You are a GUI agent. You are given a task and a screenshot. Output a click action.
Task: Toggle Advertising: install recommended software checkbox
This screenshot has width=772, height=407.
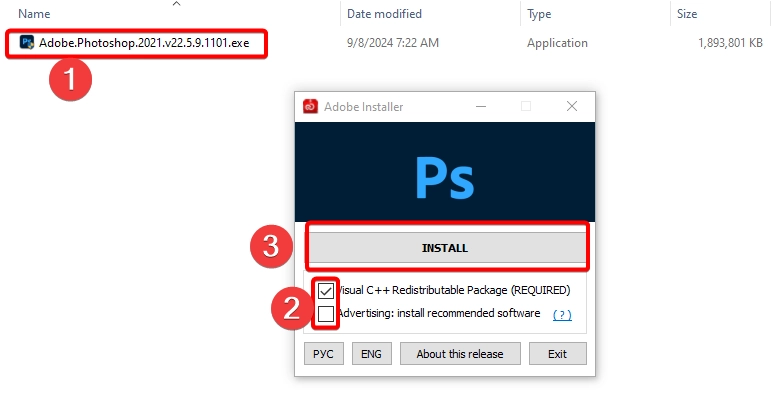point(325,313)
